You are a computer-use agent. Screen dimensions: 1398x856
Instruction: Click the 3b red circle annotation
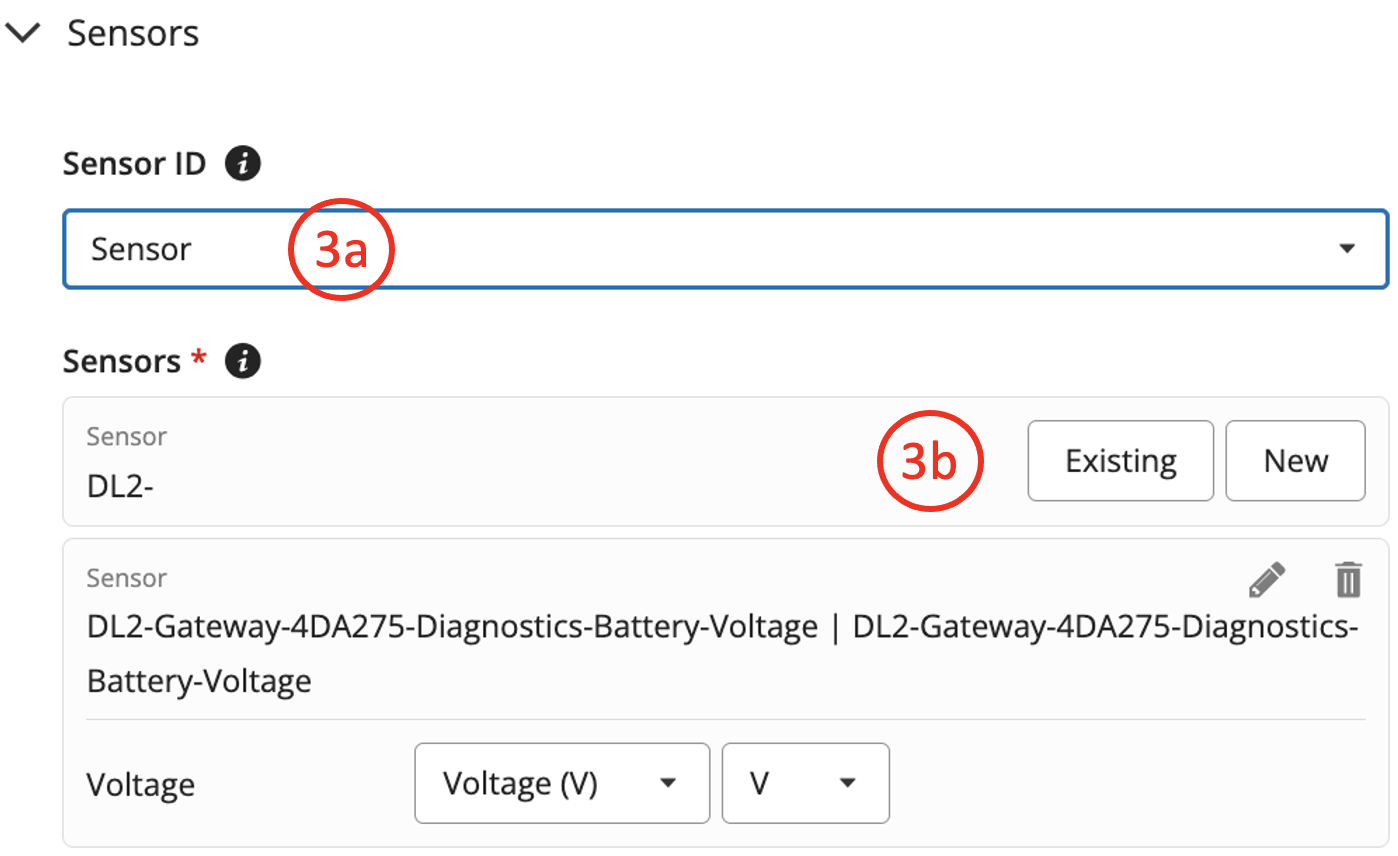(931, 461)
